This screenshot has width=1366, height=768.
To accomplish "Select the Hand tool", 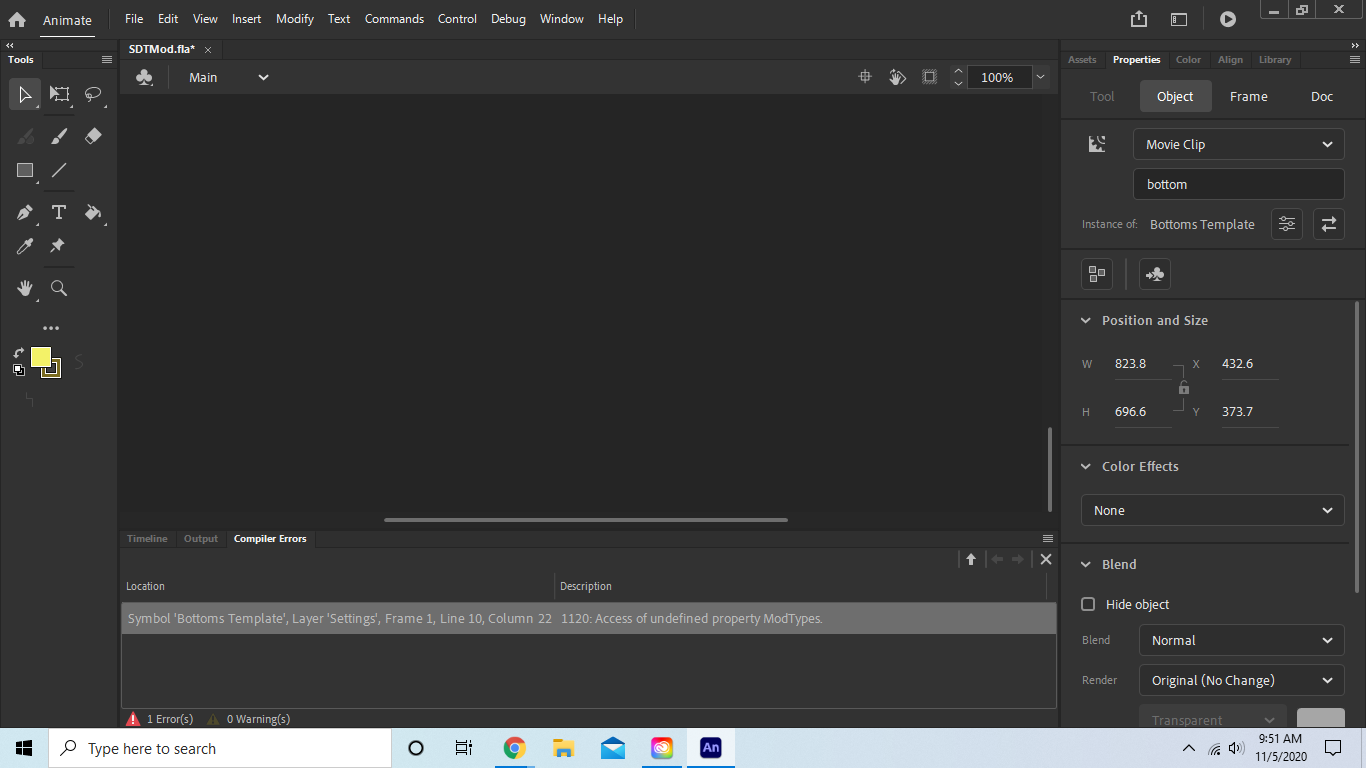I will tap(24, 288).
